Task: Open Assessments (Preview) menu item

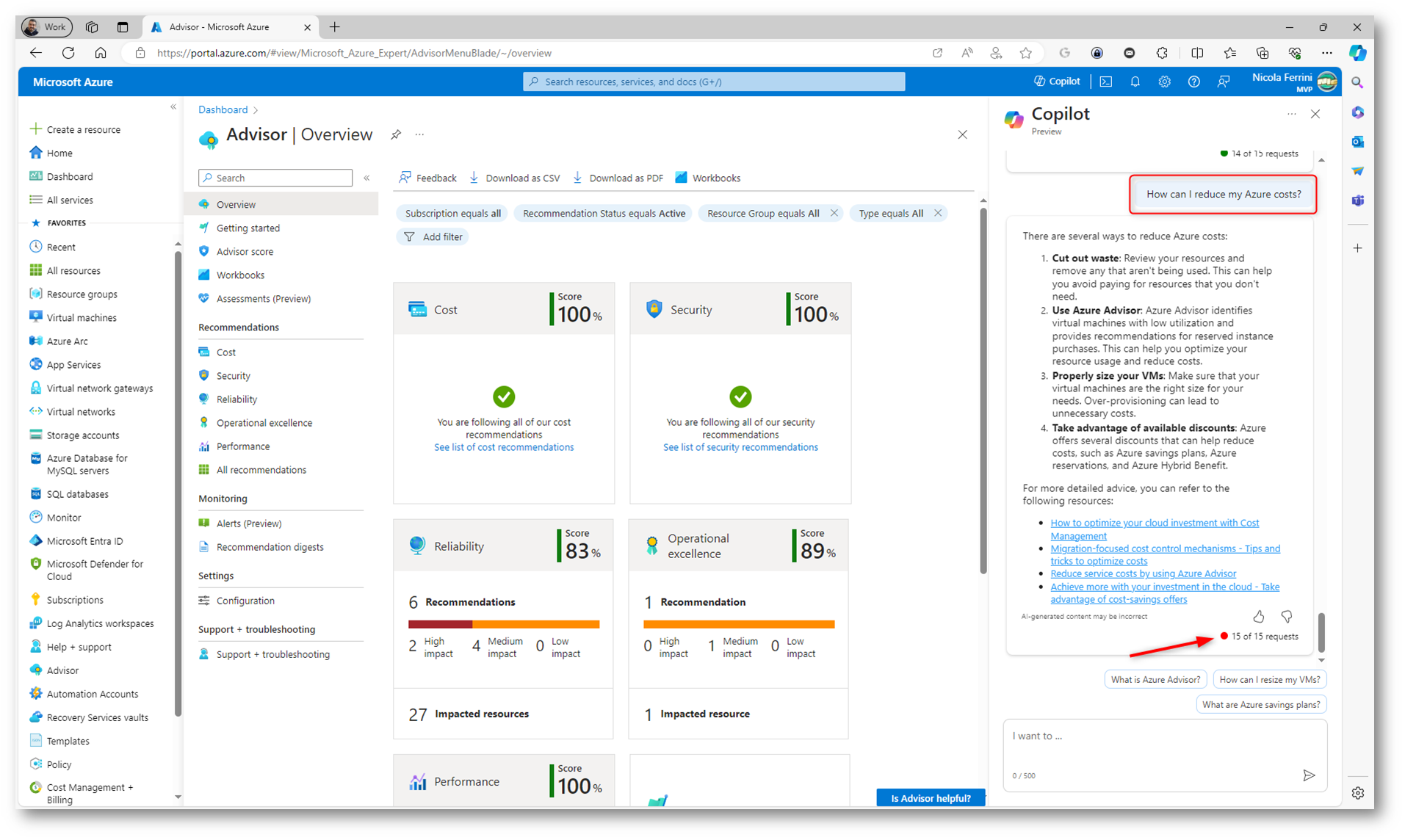Action: [263, 298]
